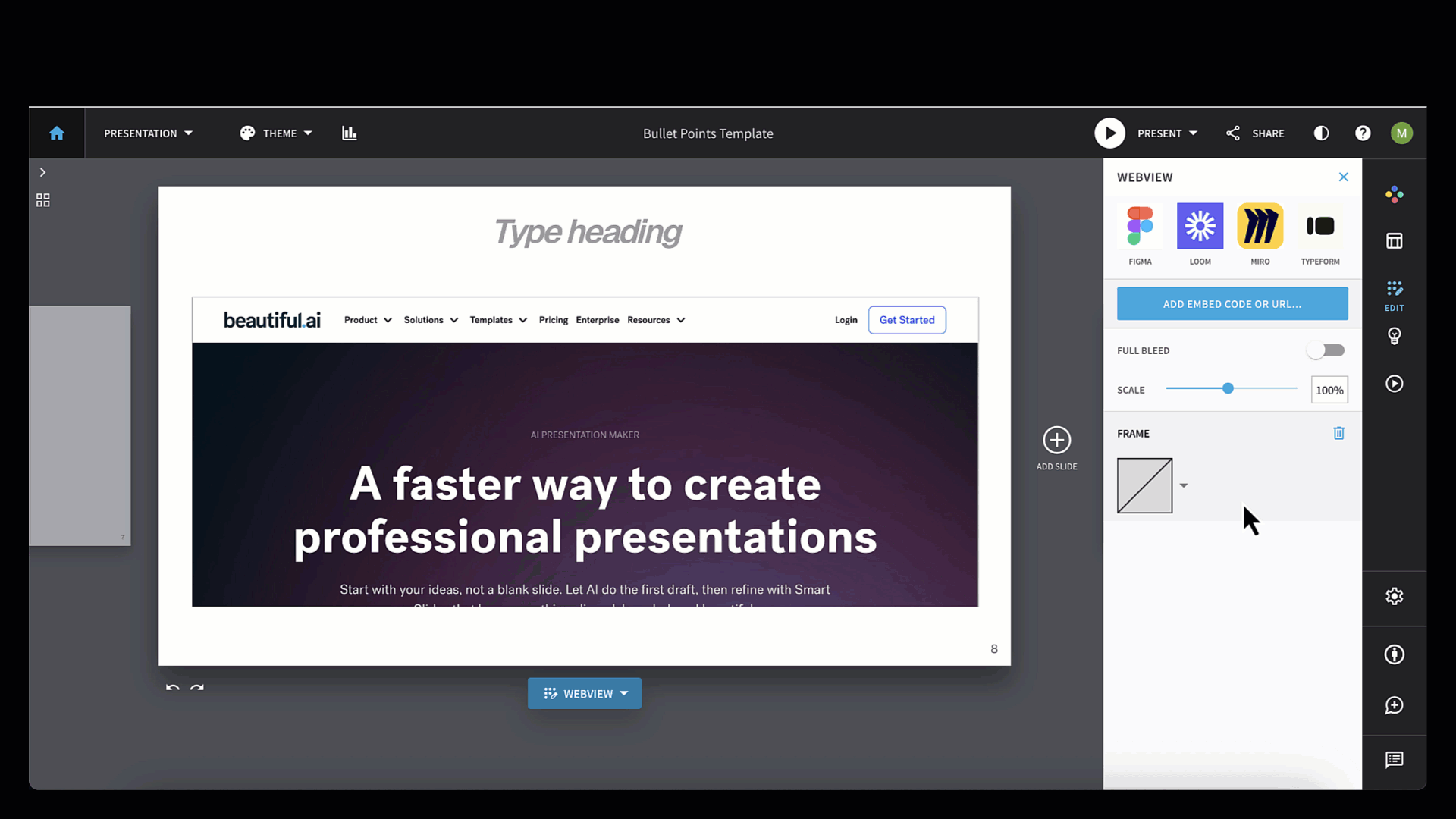This screenshot has width=1456, height=819.
Task: Expand Templates menu in embedded webpage
Action: click(498, 320)
